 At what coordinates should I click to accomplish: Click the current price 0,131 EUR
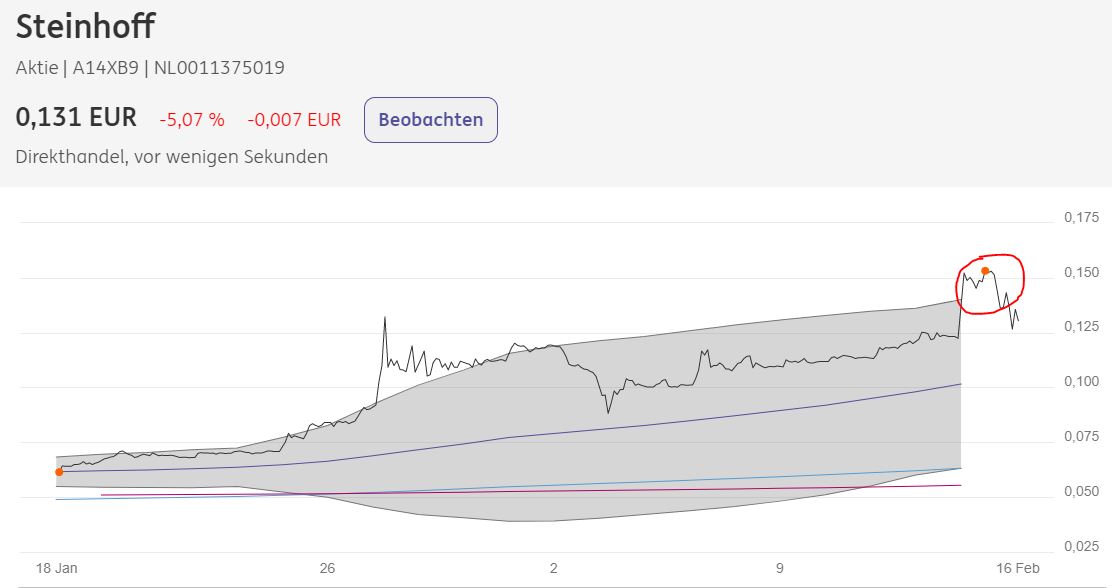pos(76,116)
